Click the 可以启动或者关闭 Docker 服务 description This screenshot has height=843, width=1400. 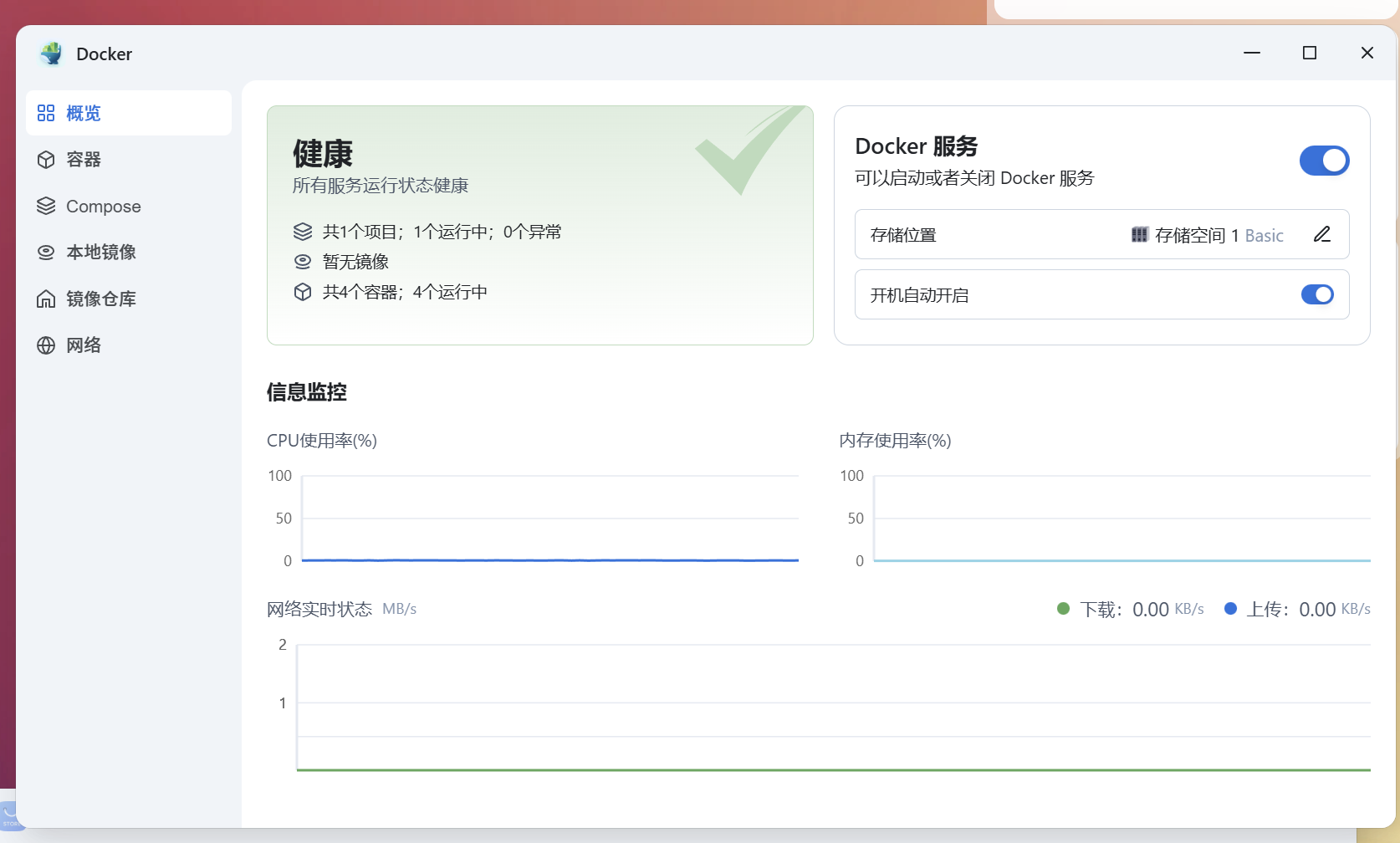point(974,178)
